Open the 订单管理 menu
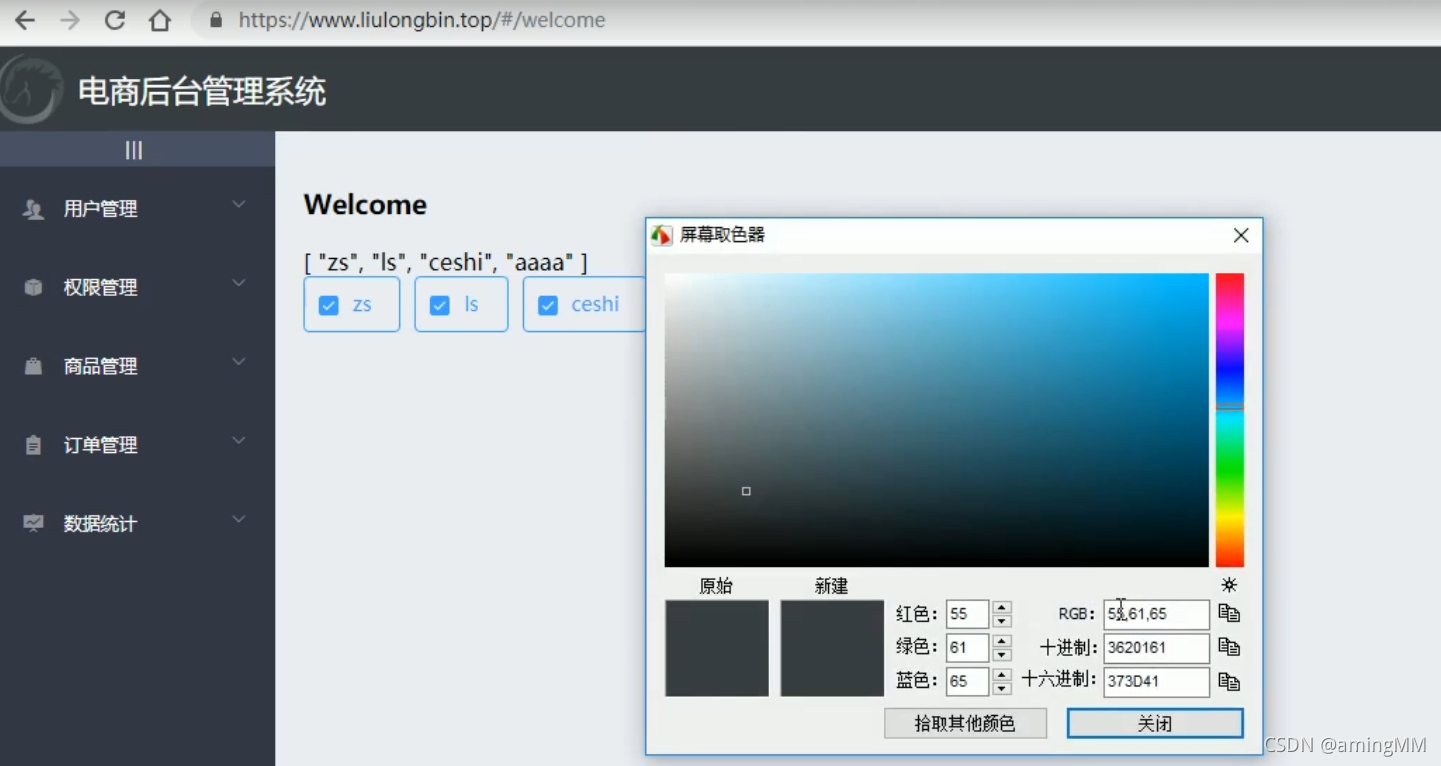This screenshot has width=1441, height=766. [137, 446]
